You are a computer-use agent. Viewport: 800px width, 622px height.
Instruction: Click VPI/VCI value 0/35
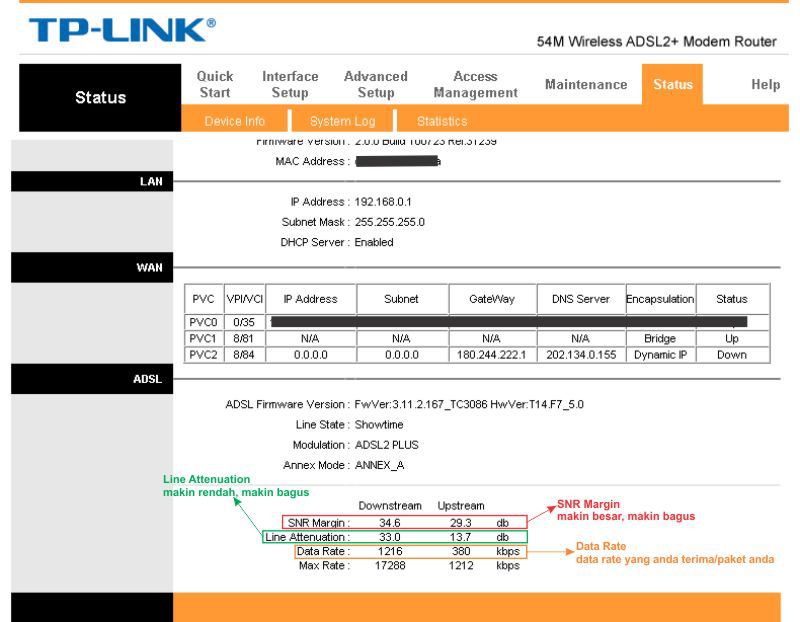pyautogui.click(x=244, y=322)
